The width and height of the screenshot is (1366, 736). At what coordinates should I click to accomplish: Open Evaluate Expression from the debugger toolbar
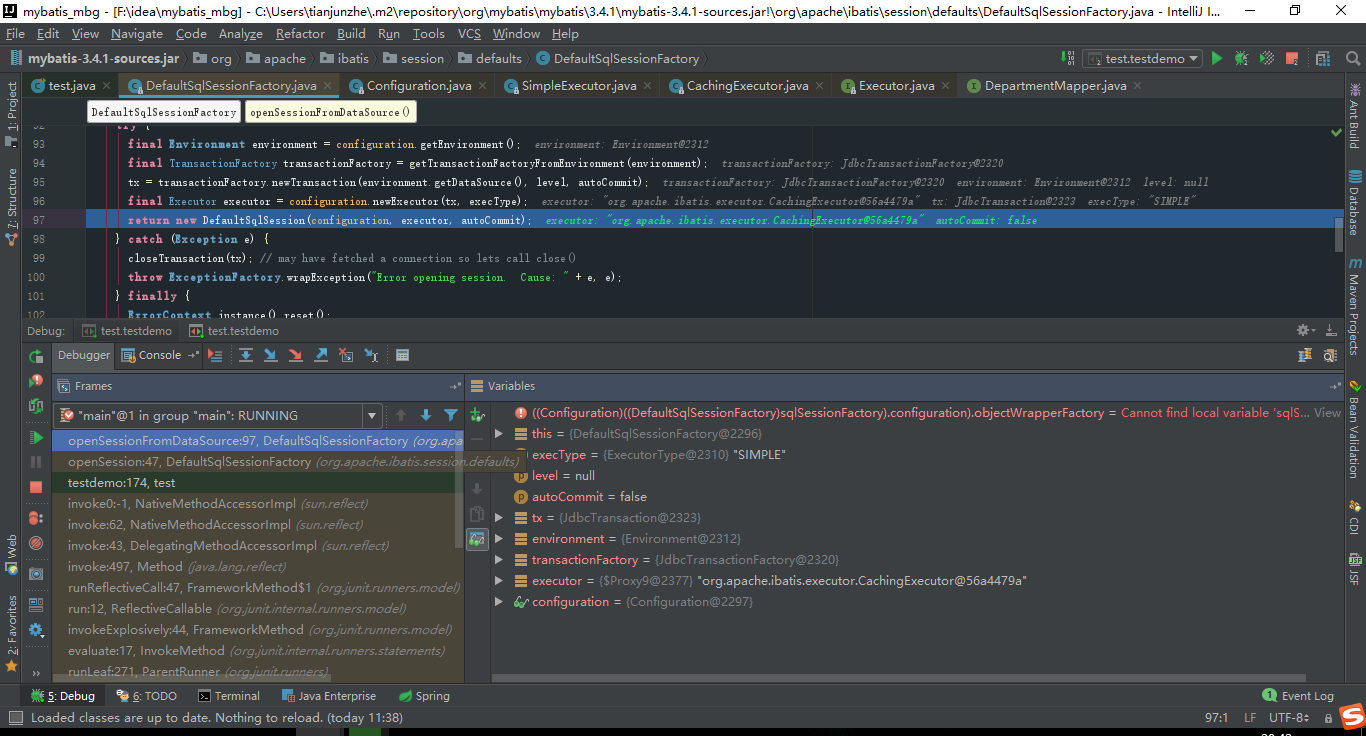coord(403,355)
